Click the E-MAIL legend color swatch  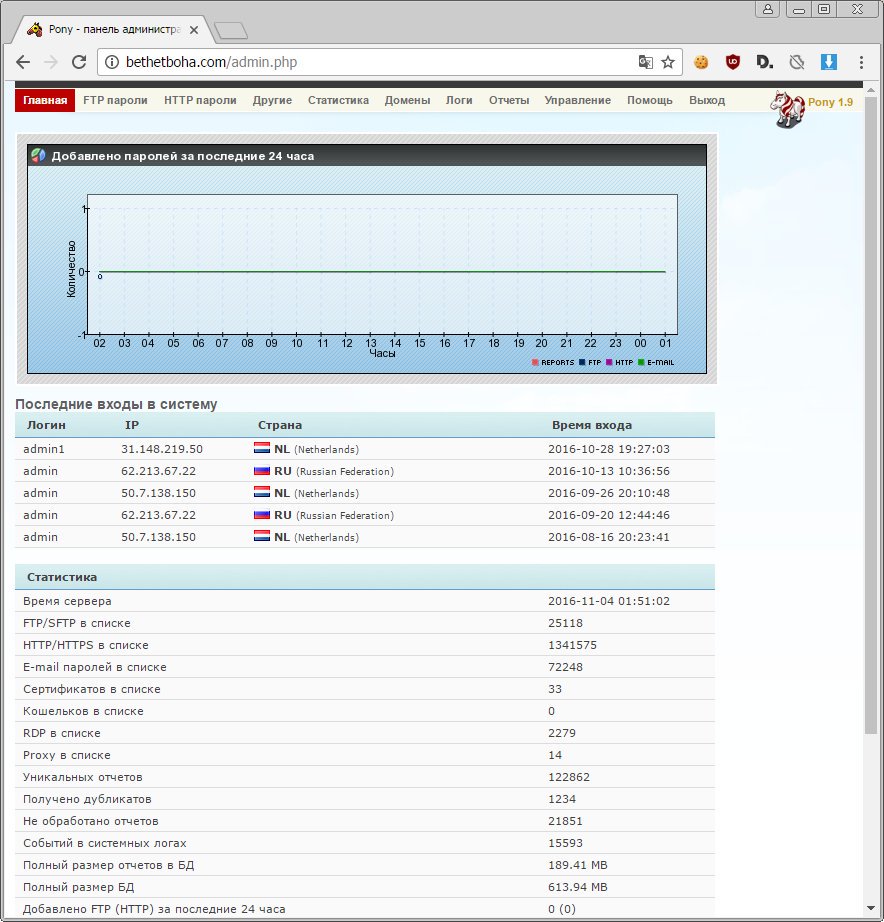coord(641,362)
